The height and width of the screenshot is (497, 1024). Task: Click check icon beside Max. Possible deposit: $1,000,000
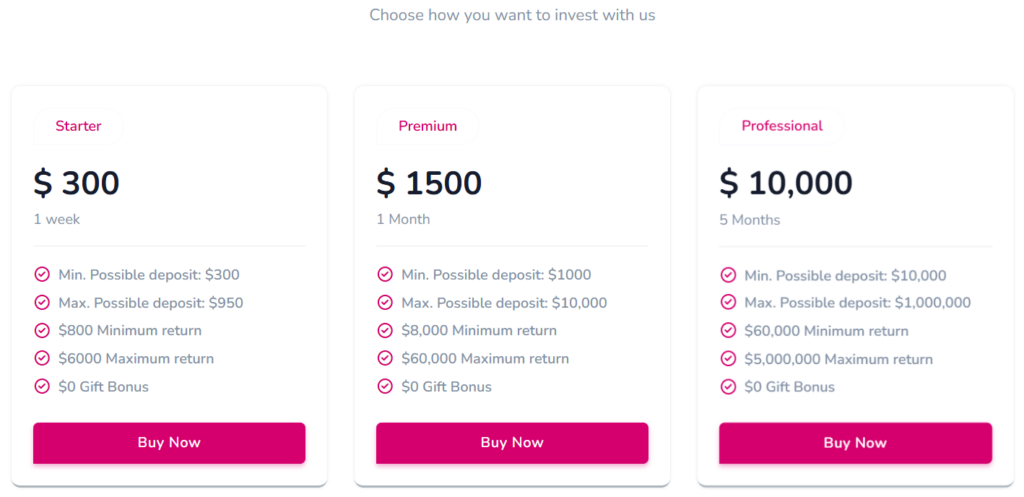click(x=728, y=303)
